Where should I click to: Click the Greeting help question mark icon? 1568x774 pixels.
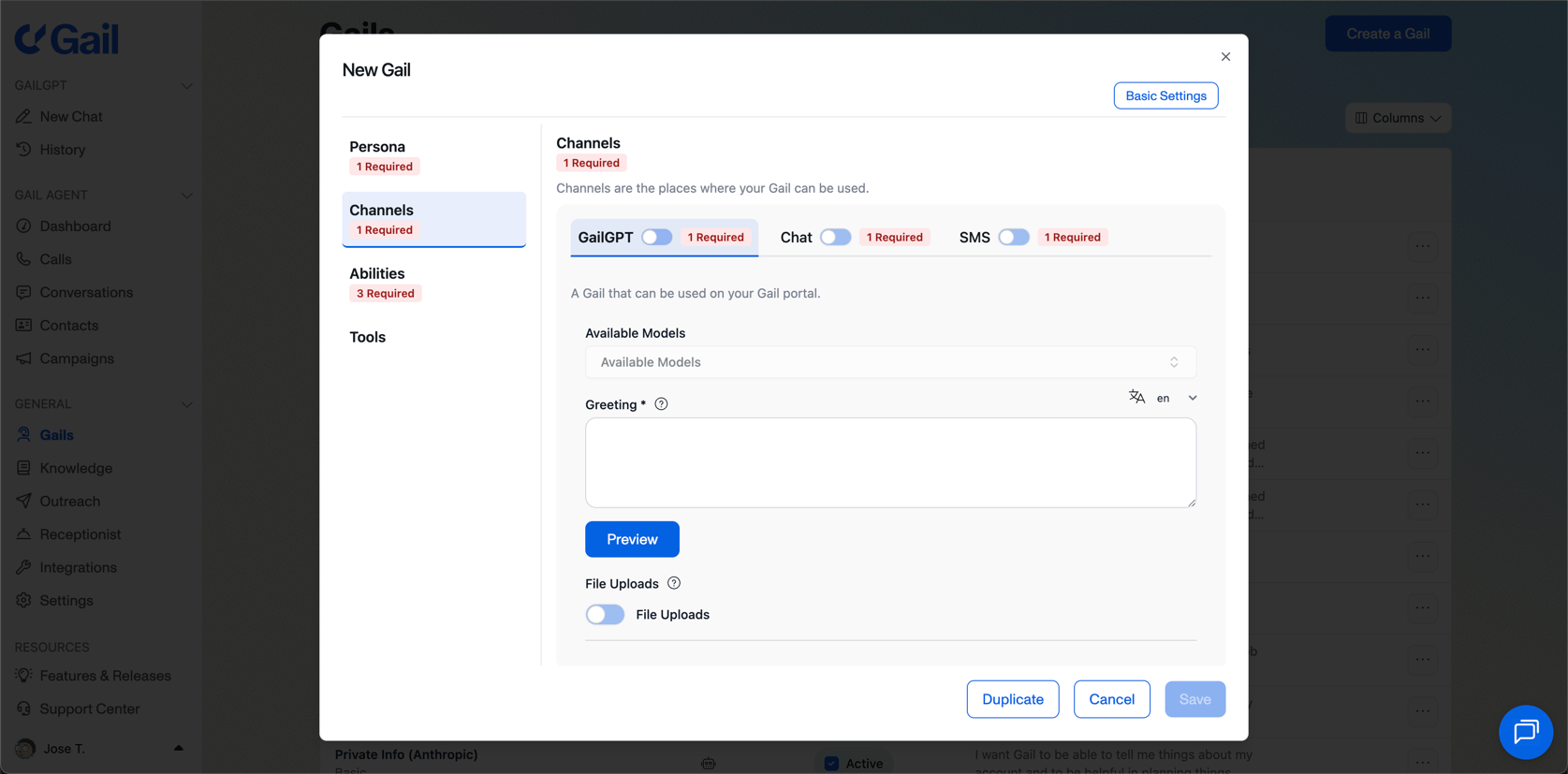(661, 404)
